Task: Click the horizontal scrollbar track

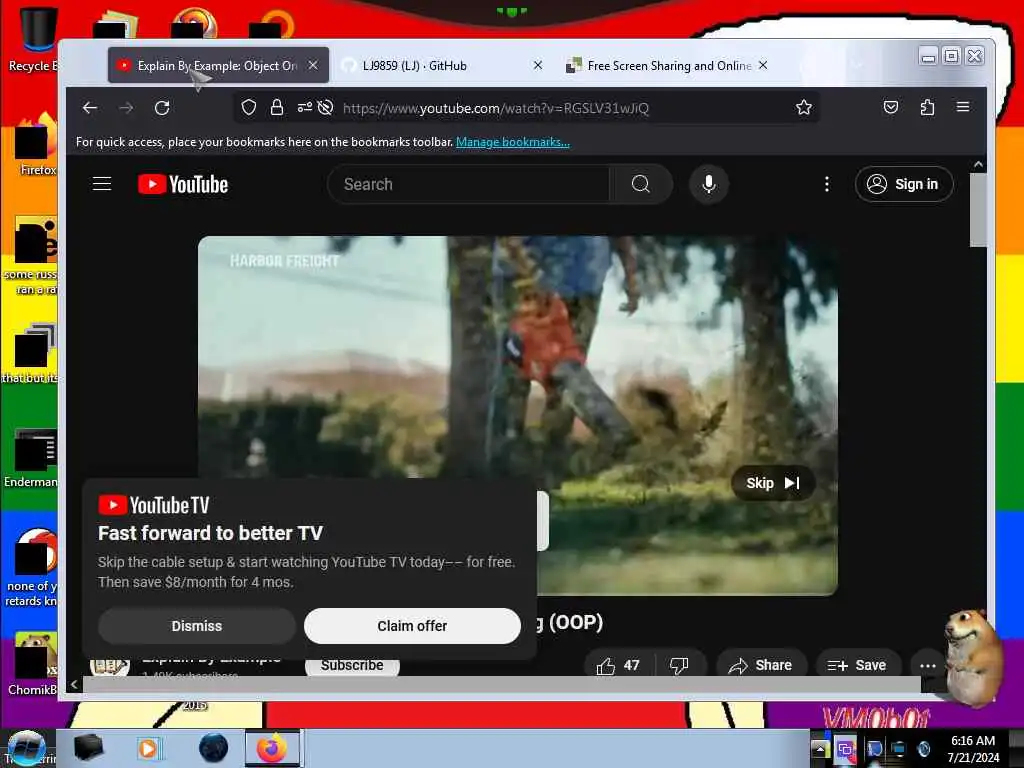Action: pyautogui.click(x=502, y=684)
